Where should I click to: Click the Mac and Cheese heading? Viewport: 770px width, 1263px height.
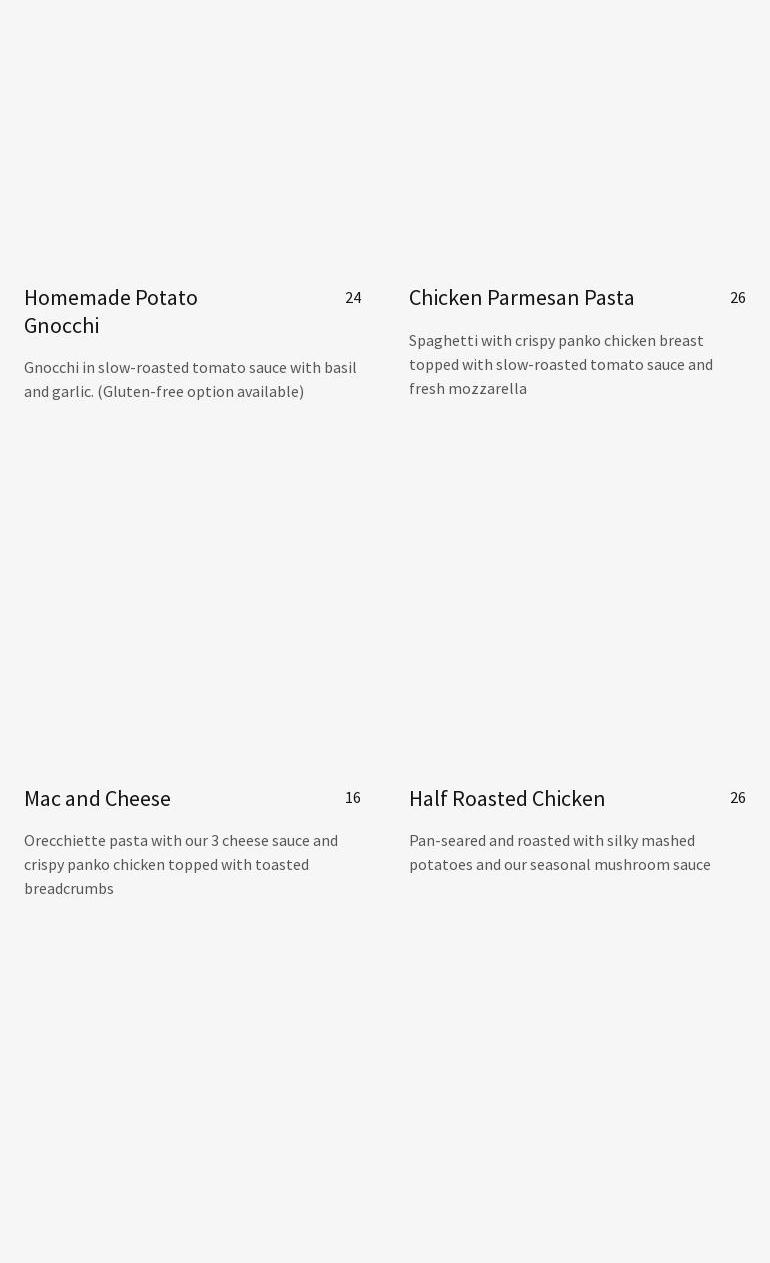(x=97, y=799)
